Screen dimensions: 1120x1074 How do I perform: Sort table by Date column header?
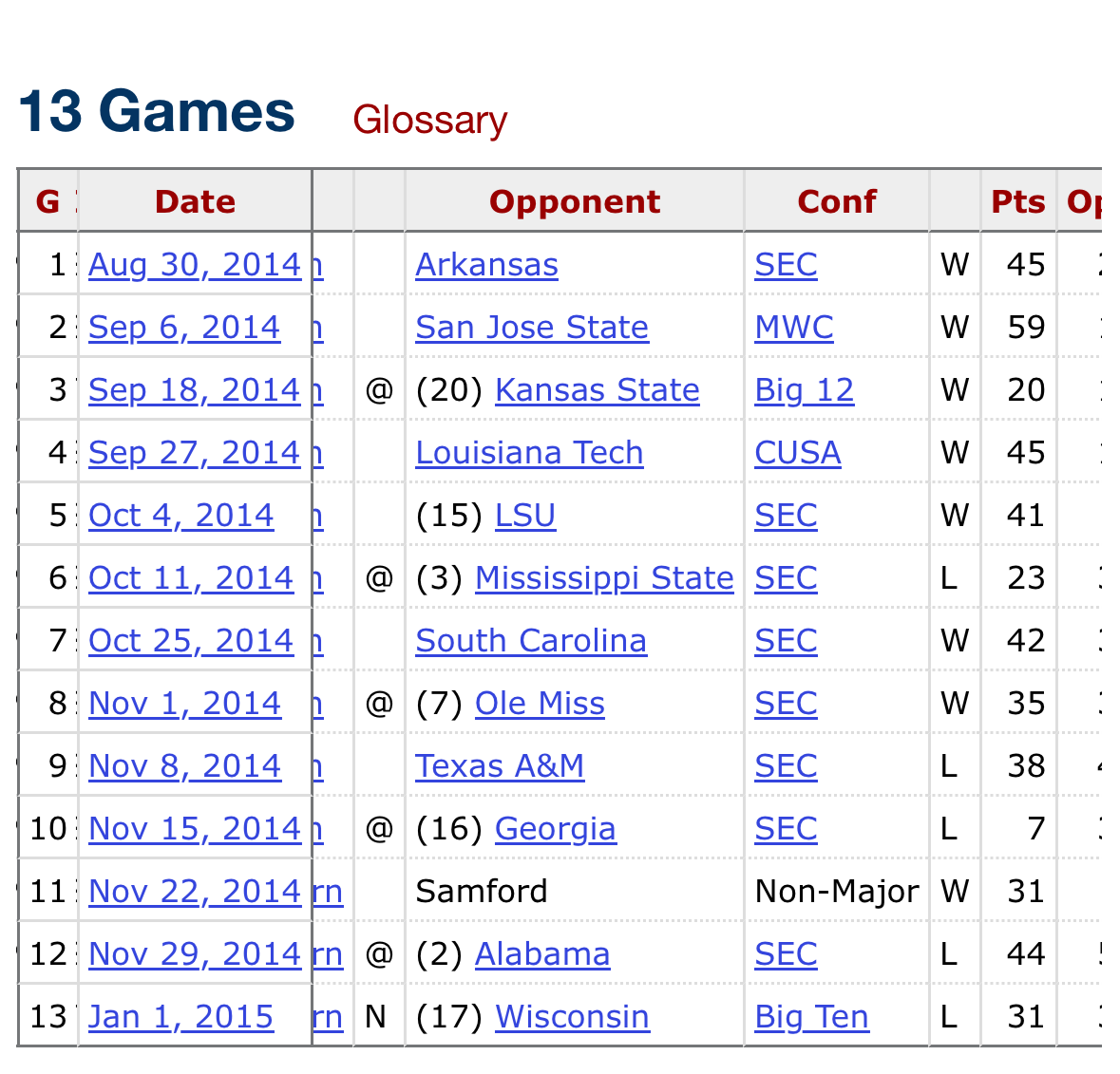(195, 201)
